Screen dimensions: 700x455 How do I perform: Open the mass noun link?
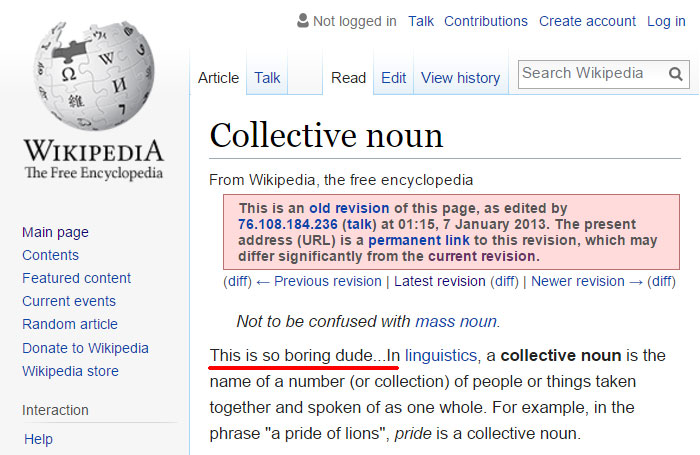click(x=456, y=321)
